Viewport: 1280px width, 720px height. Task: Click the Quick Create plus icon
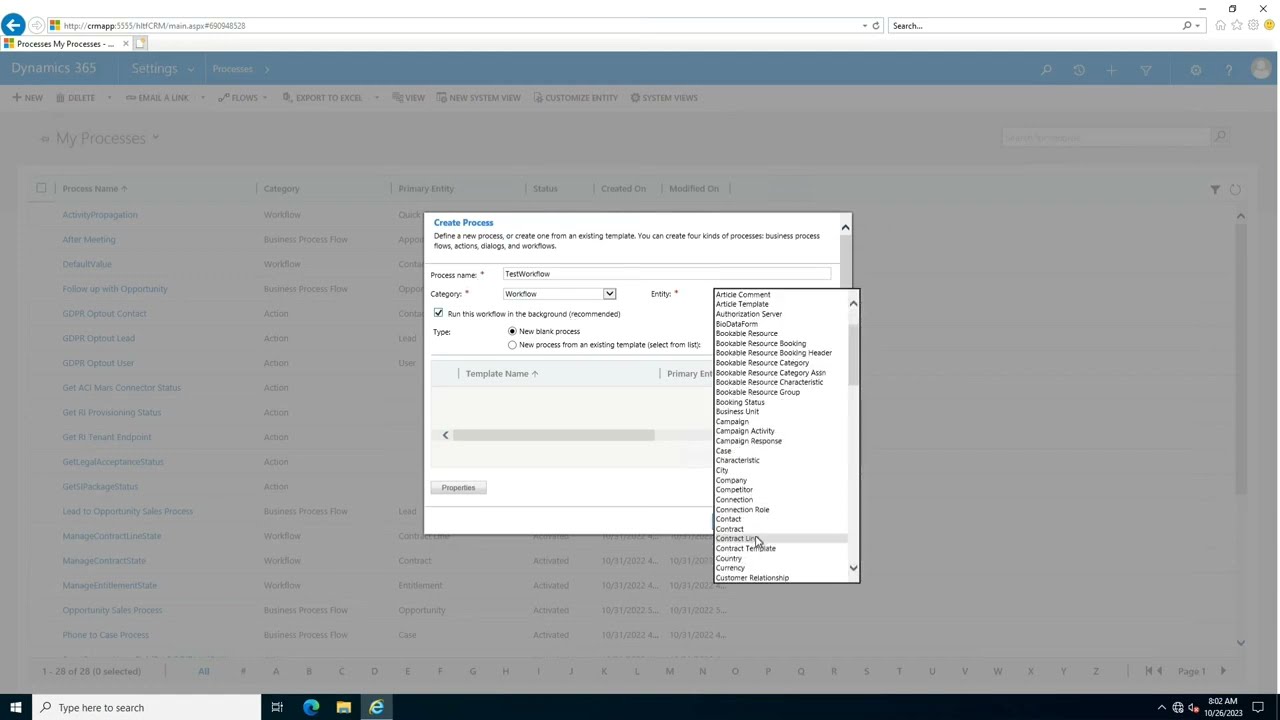[x=1111, y=70]
